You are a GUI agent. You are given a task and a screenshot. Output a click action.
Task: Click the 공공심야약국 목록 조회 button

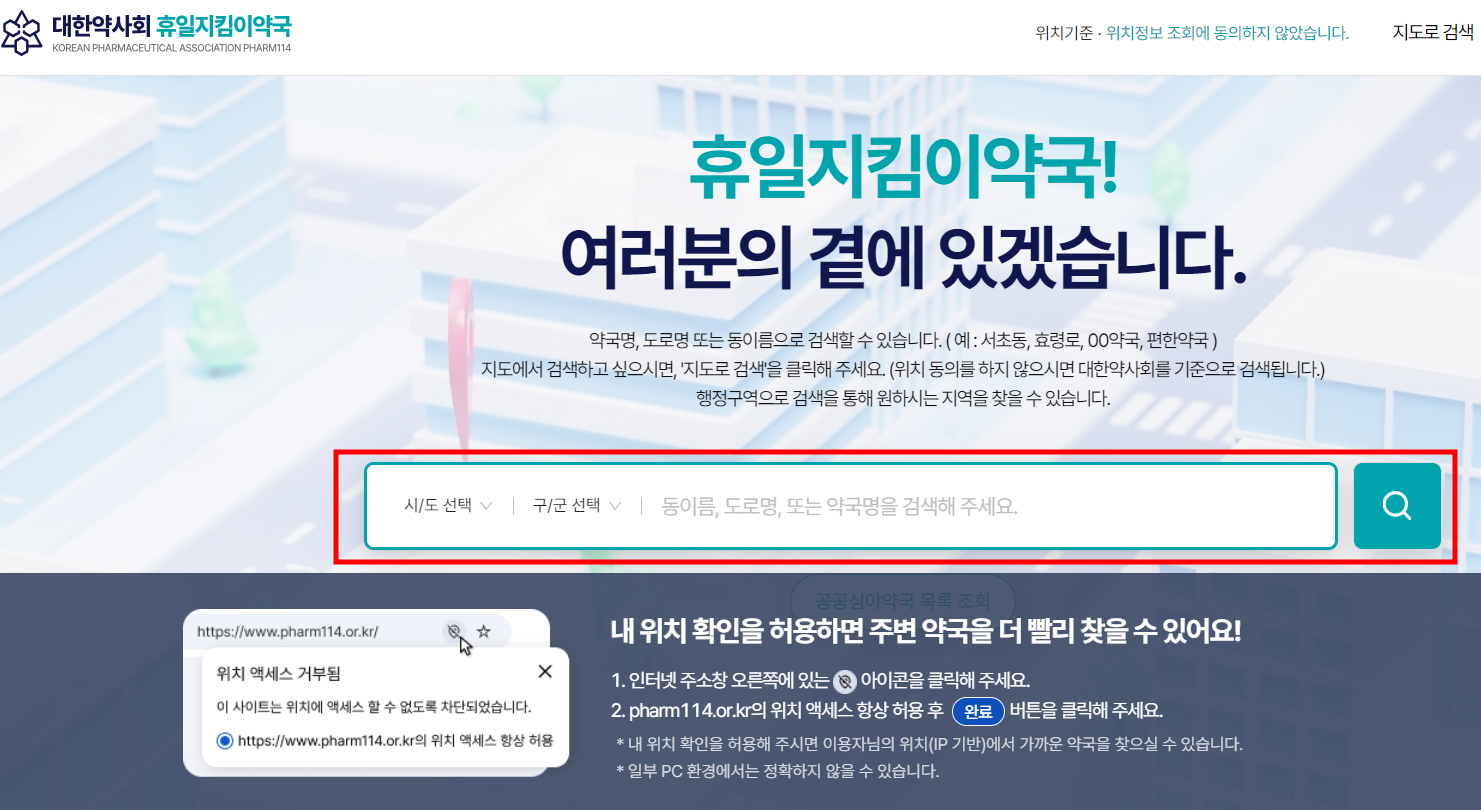pos(901,601)
